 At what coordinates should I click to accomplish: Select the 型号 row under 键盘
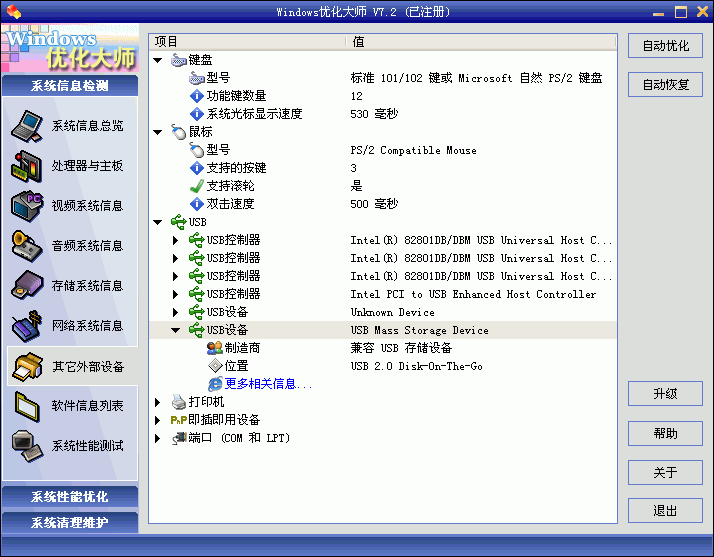point(382,78)
